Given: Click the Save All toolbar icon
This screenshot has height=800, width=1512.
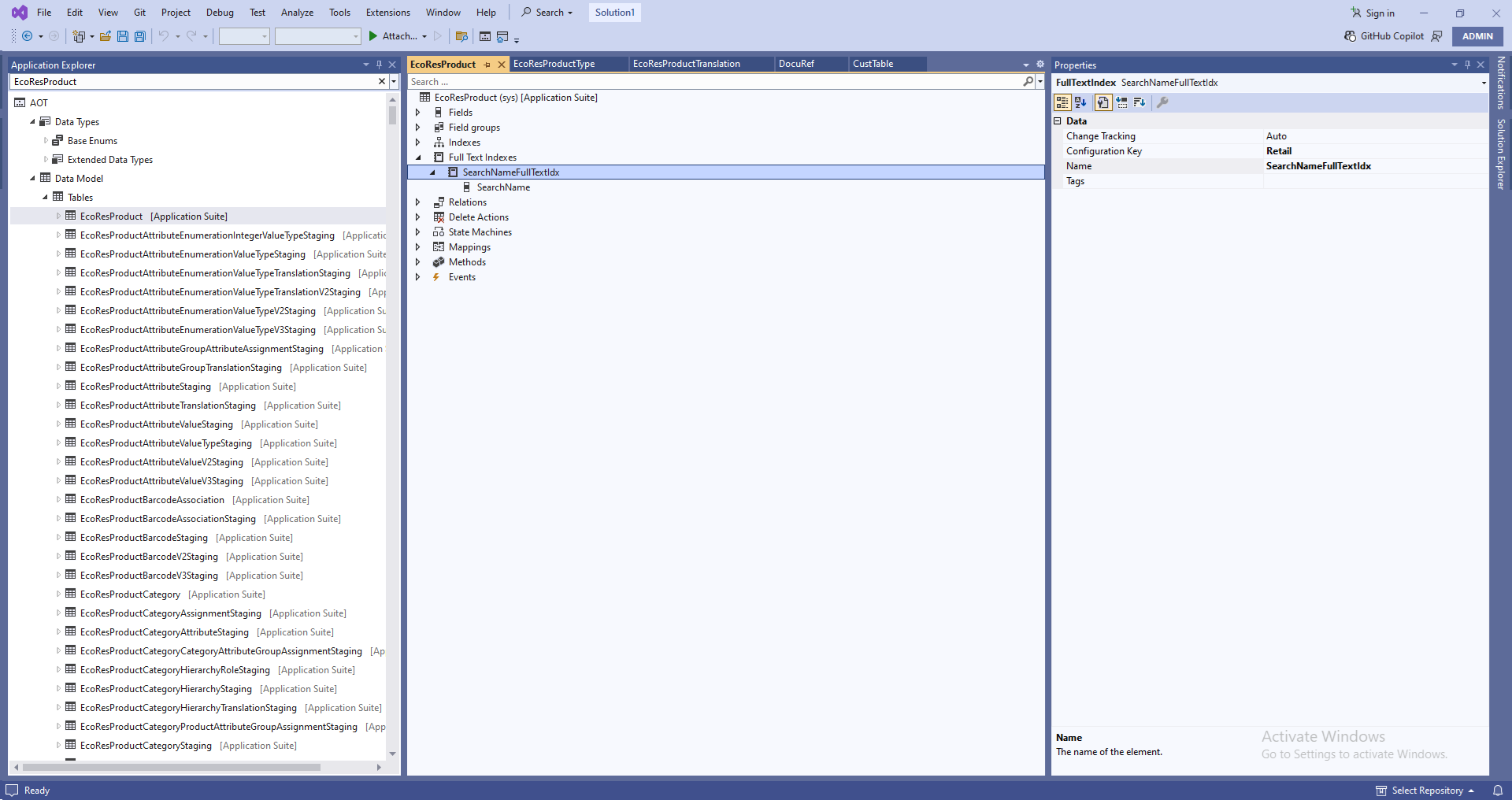Looking at the screenshot, I should pos(139,36).
